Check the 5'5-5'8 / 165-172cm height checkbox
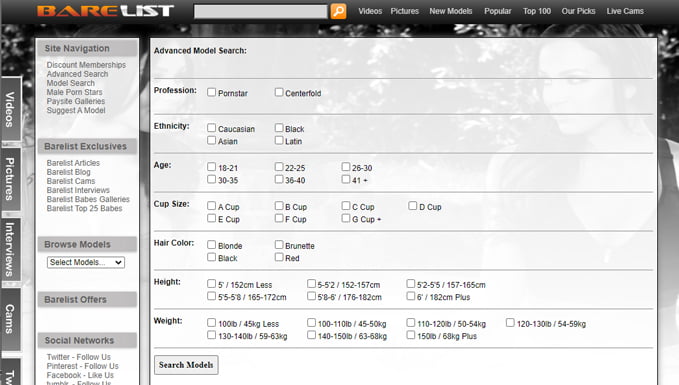Image resolution: width=679 pixels, height=385 pixels. click(211, 296)
